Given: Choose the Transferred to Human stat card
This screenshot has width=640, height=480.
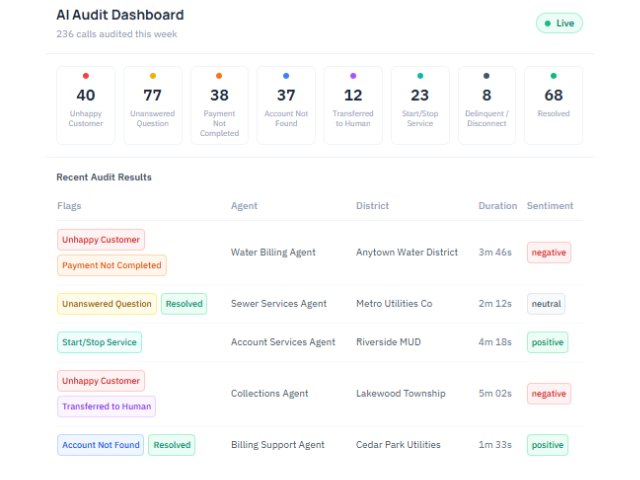Looking at the screenshot, I should pos(353,105).
